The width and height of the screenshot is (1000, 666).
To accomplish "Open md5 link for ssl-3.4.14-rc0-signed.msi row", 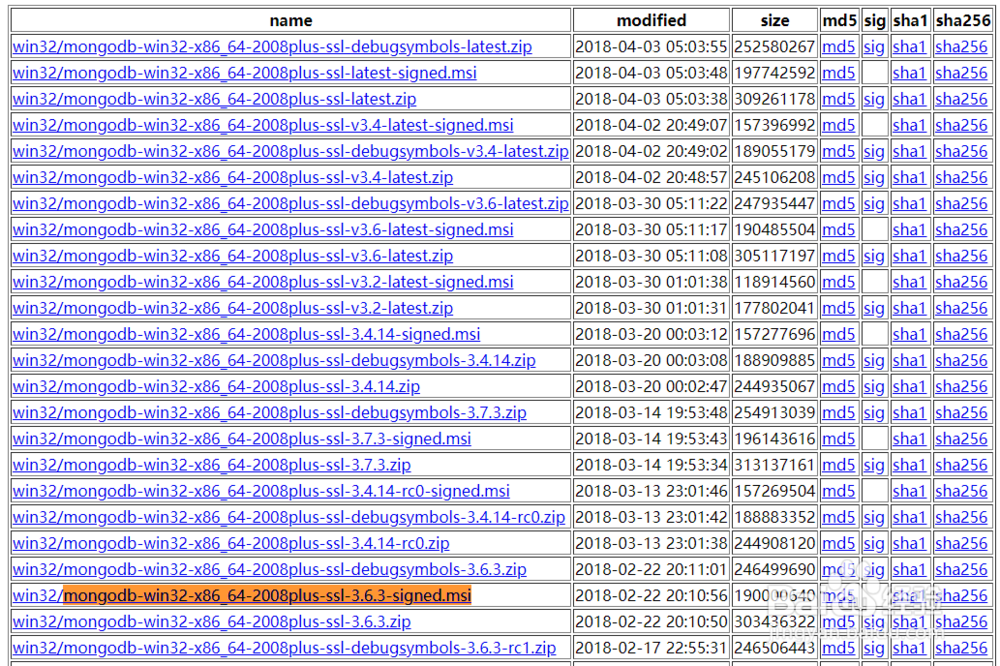I will click(x=838, y=491).
